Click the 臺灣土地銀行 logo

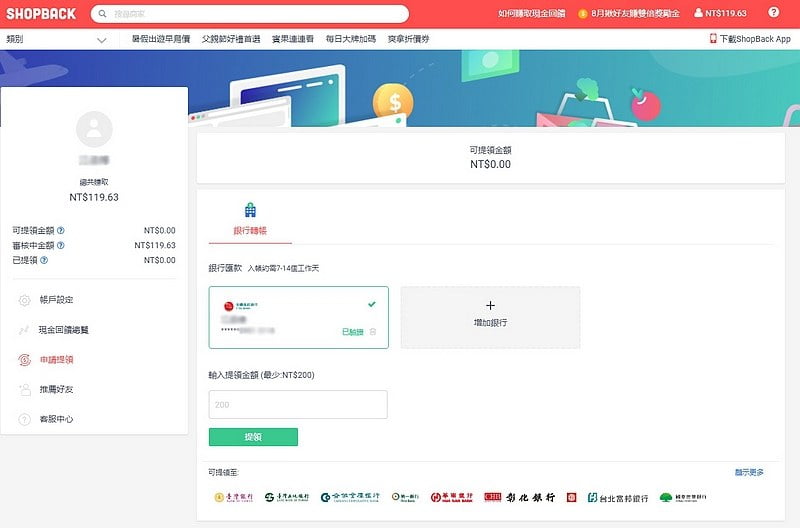pos(287,497)
